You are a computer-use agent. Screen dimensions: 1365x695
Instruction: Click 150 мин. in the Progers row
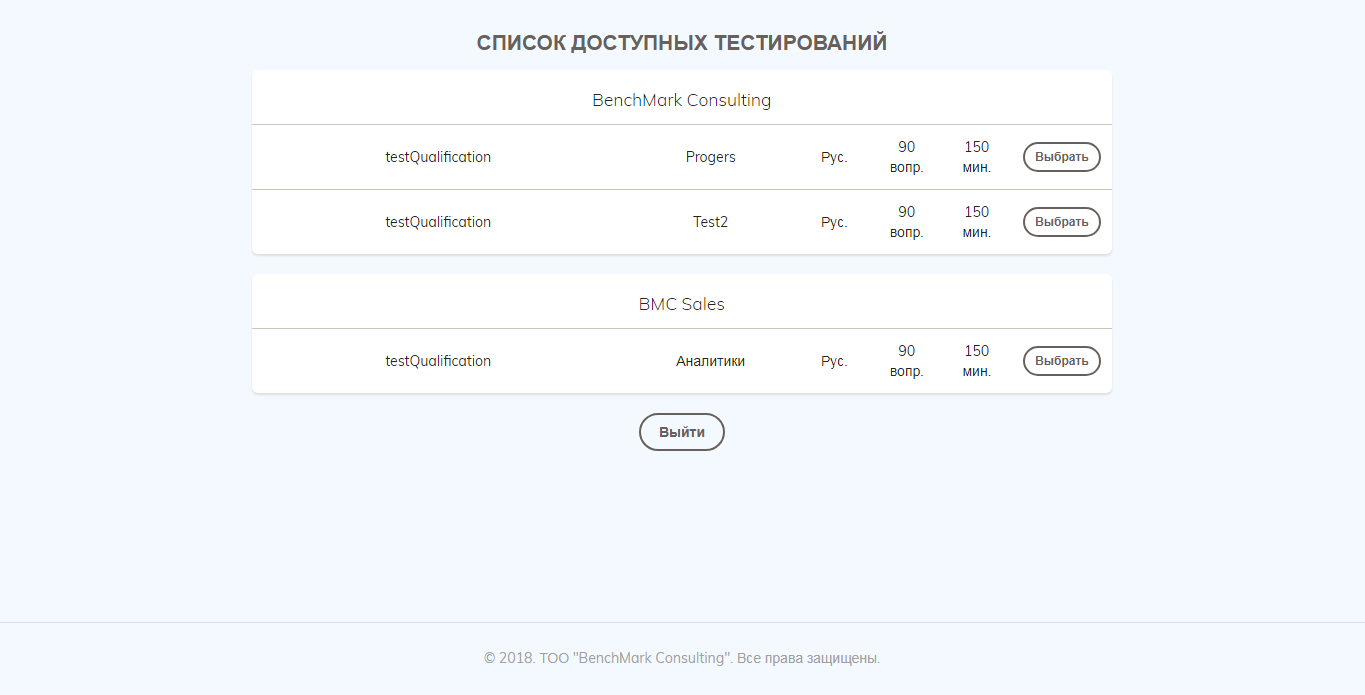pos(977,157)
